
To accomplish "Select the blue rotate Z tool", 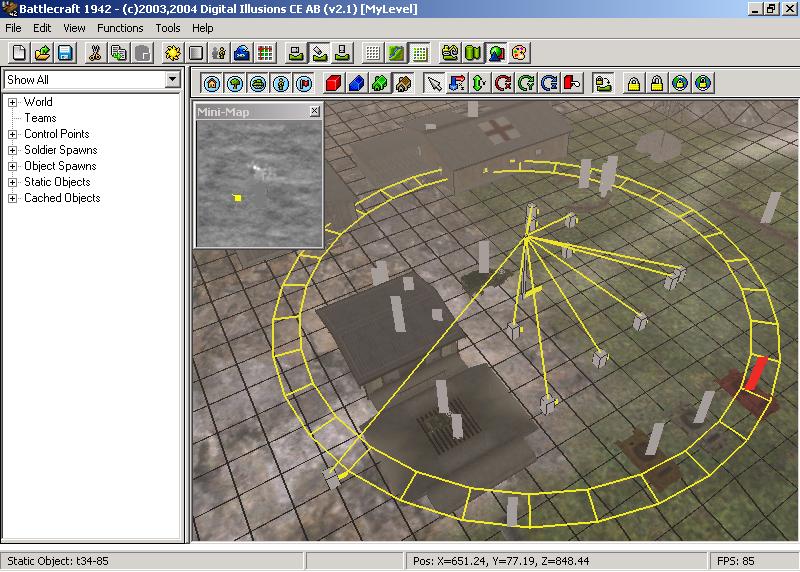I will [x=549, y=83].
